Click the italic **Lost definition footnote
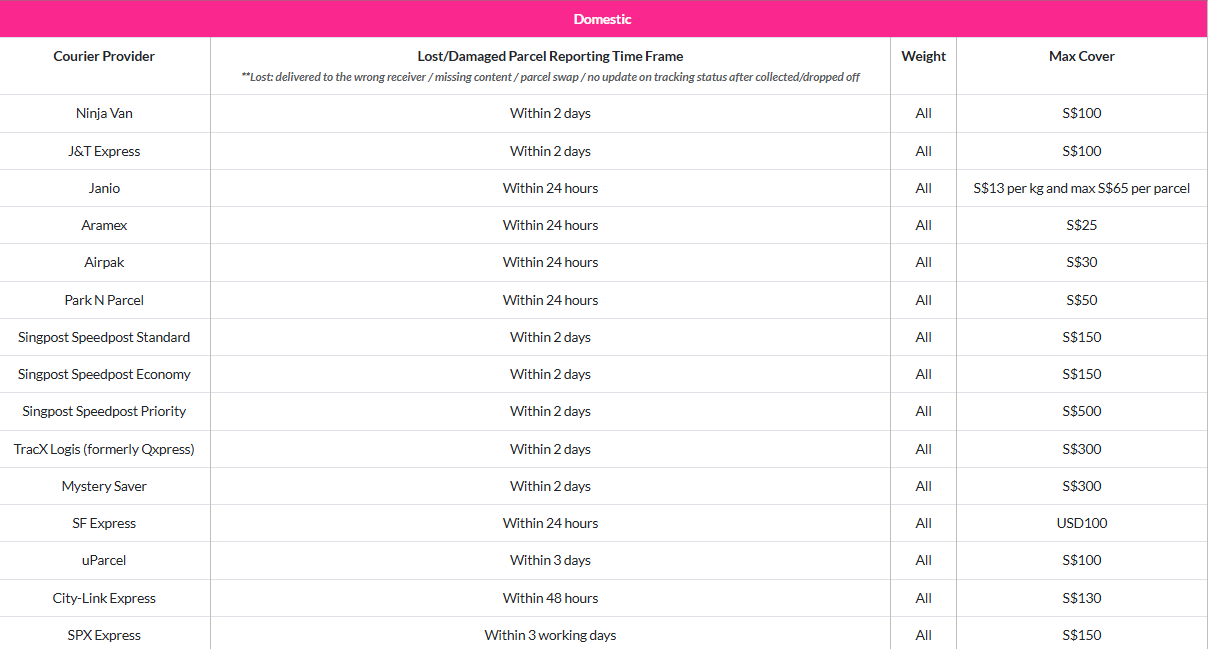 (x=550, y=77)
